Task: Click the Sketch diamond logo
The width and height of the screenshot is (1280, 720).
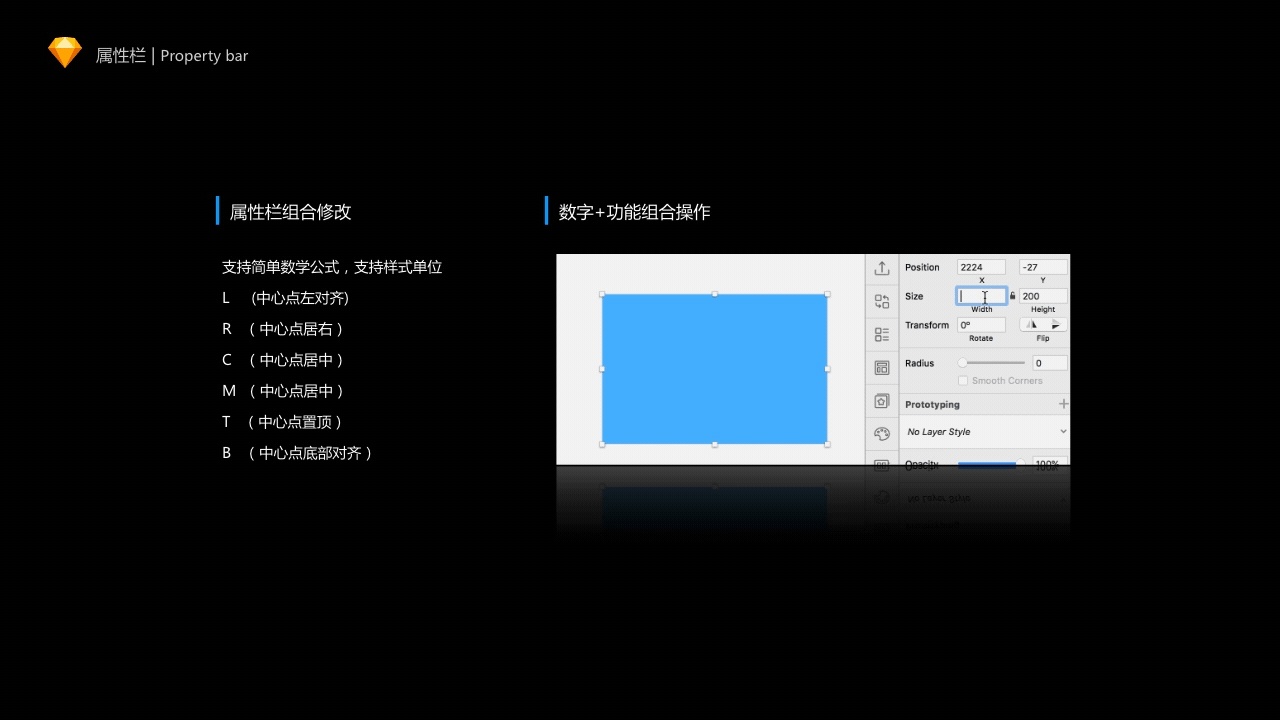Action: click(x=65, y=52)
